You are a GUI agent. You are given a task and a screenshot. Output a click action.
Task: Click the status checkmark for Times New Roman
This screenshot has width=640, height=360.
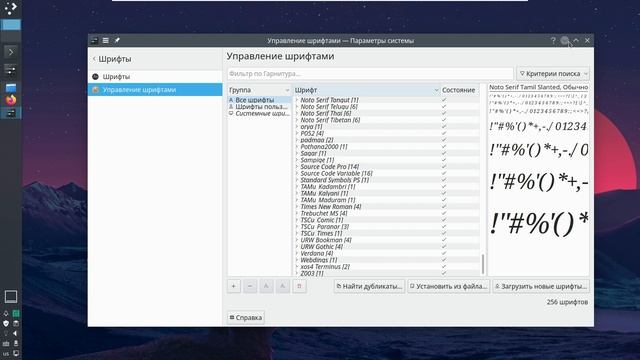pos(444,207)
